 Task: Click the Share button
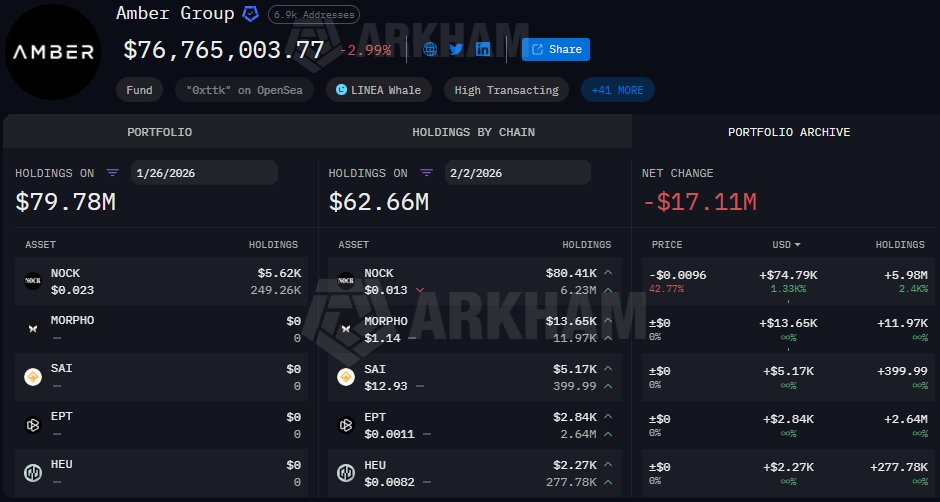tap(556, 49)
